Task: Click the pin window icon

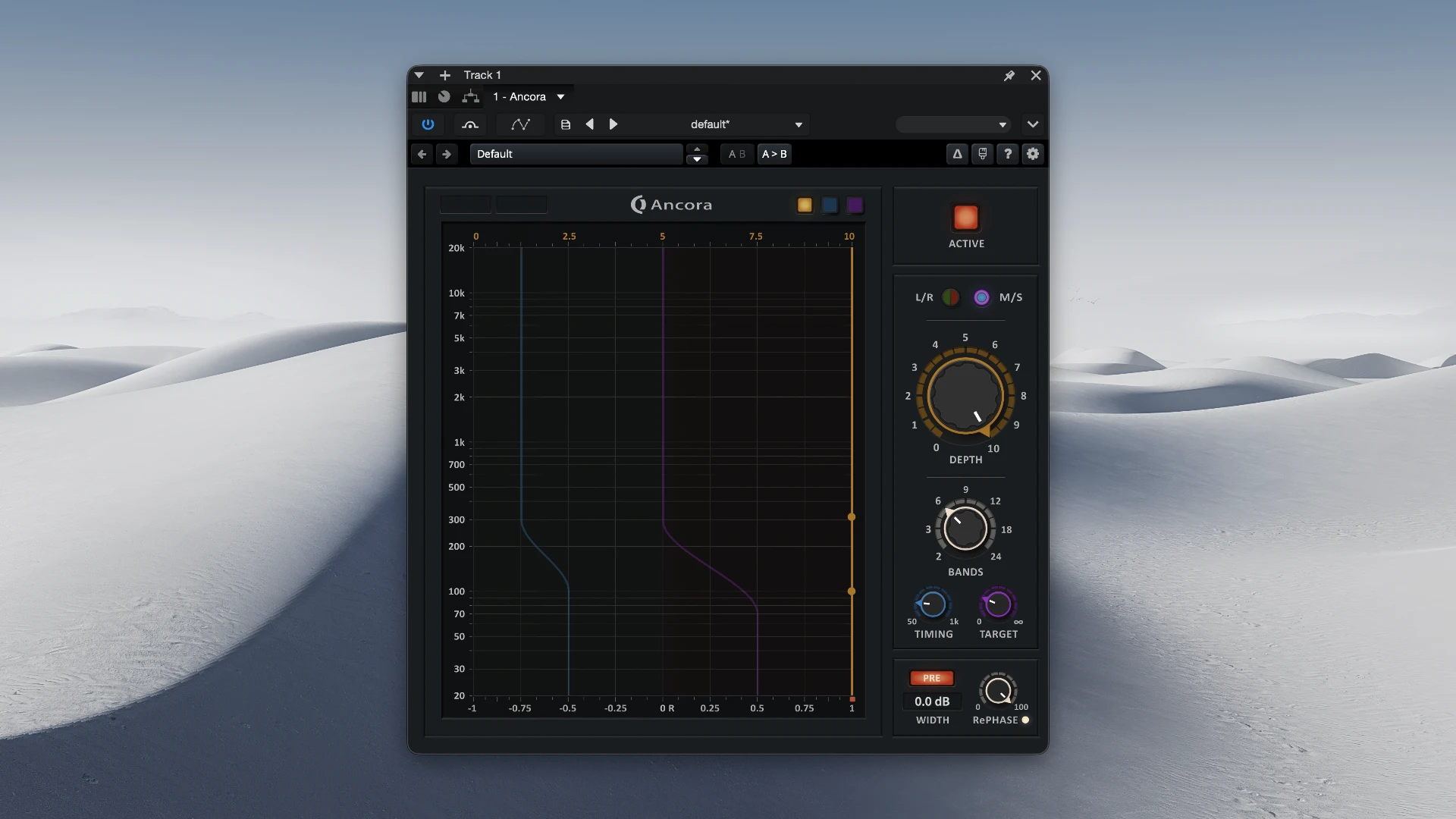Action: point(1009,75)
